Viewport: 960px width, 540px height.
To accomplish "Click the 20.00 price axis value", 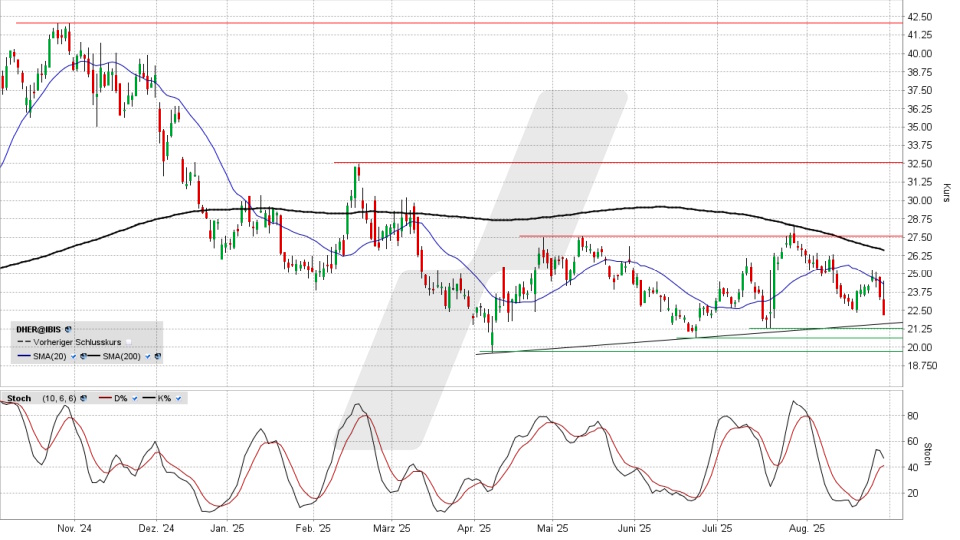I will [920, 347].
